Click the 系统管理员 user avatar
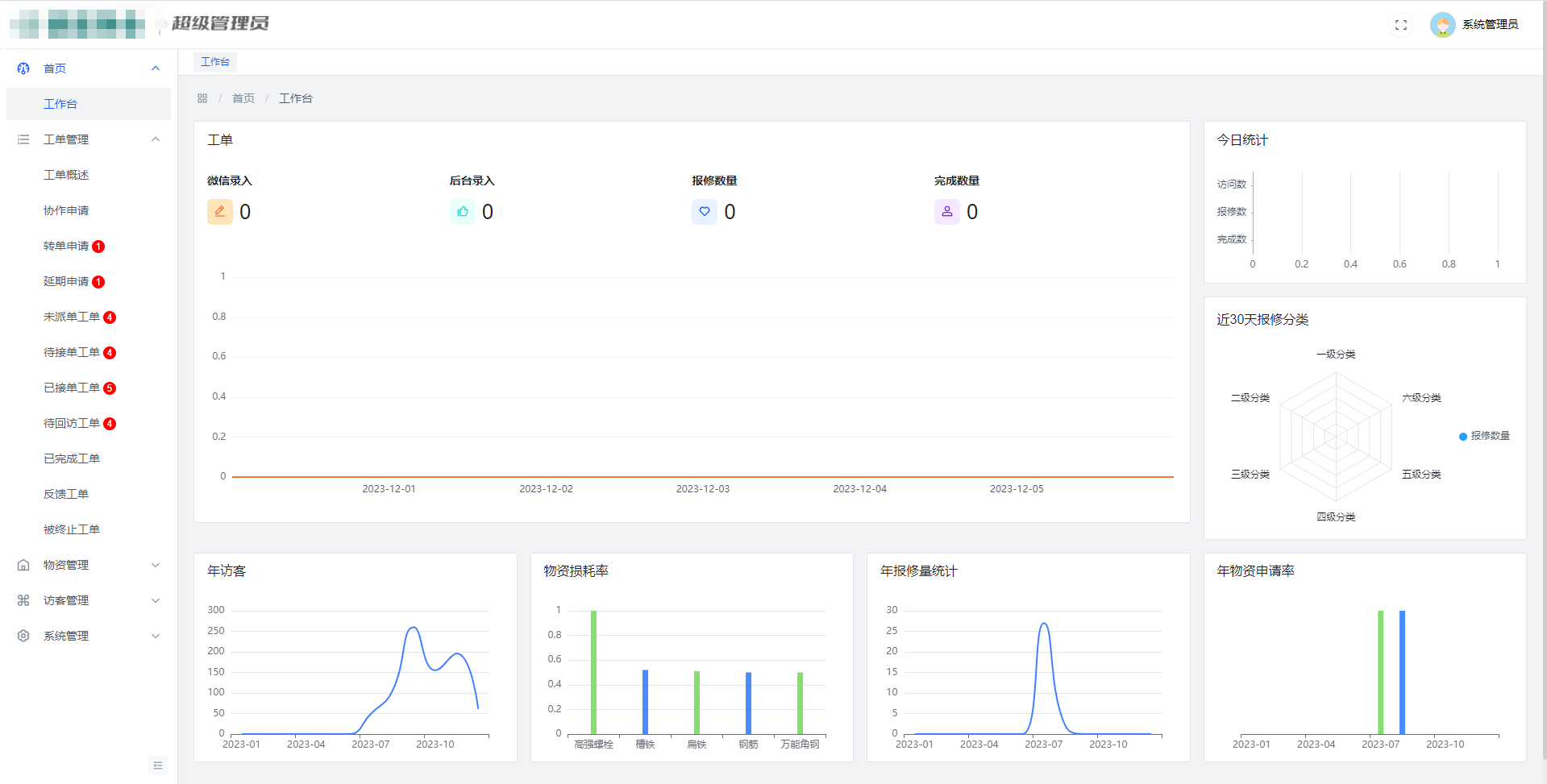Image resolution: width=1547 pixels, height=784 pixels. [1442, 25]
